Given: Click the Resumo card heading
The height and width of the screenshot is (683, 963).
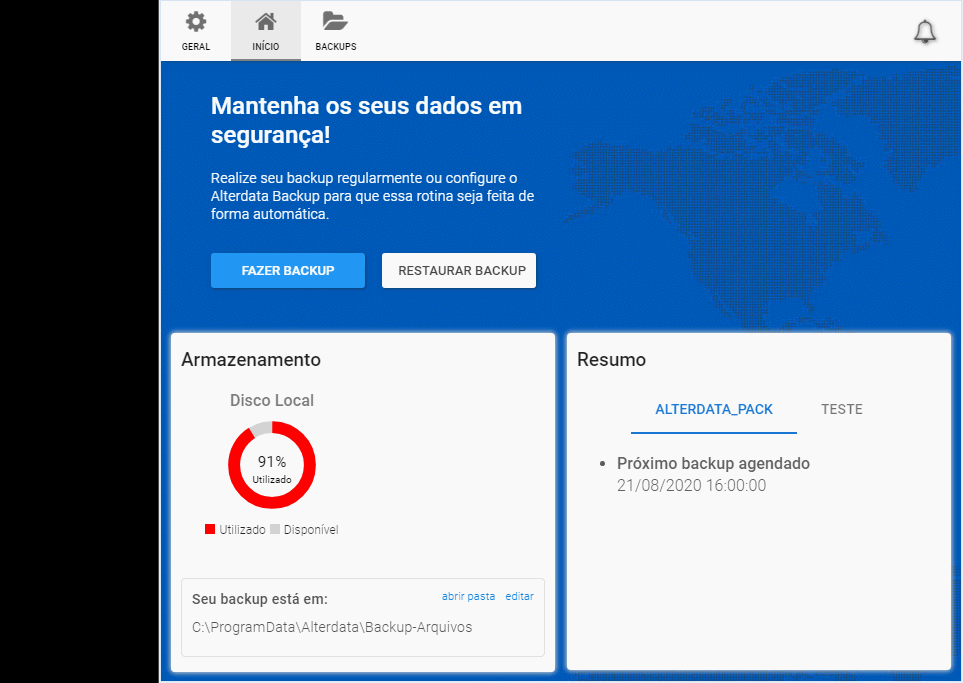Looking at the screenshot, I should click(612, 359).
